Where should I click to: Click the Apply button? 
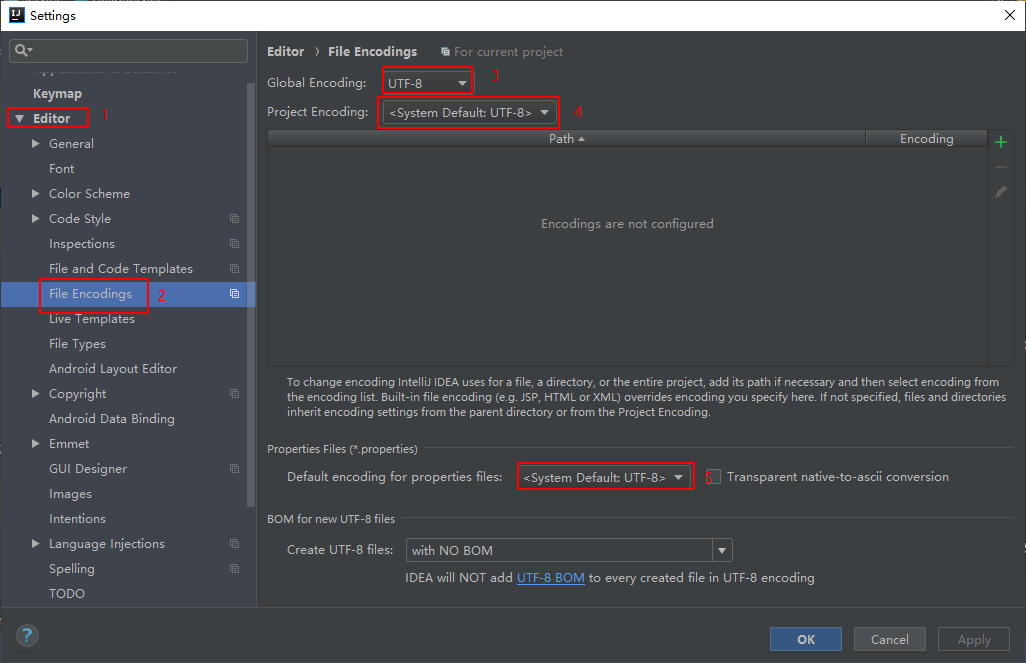point(974,639)
